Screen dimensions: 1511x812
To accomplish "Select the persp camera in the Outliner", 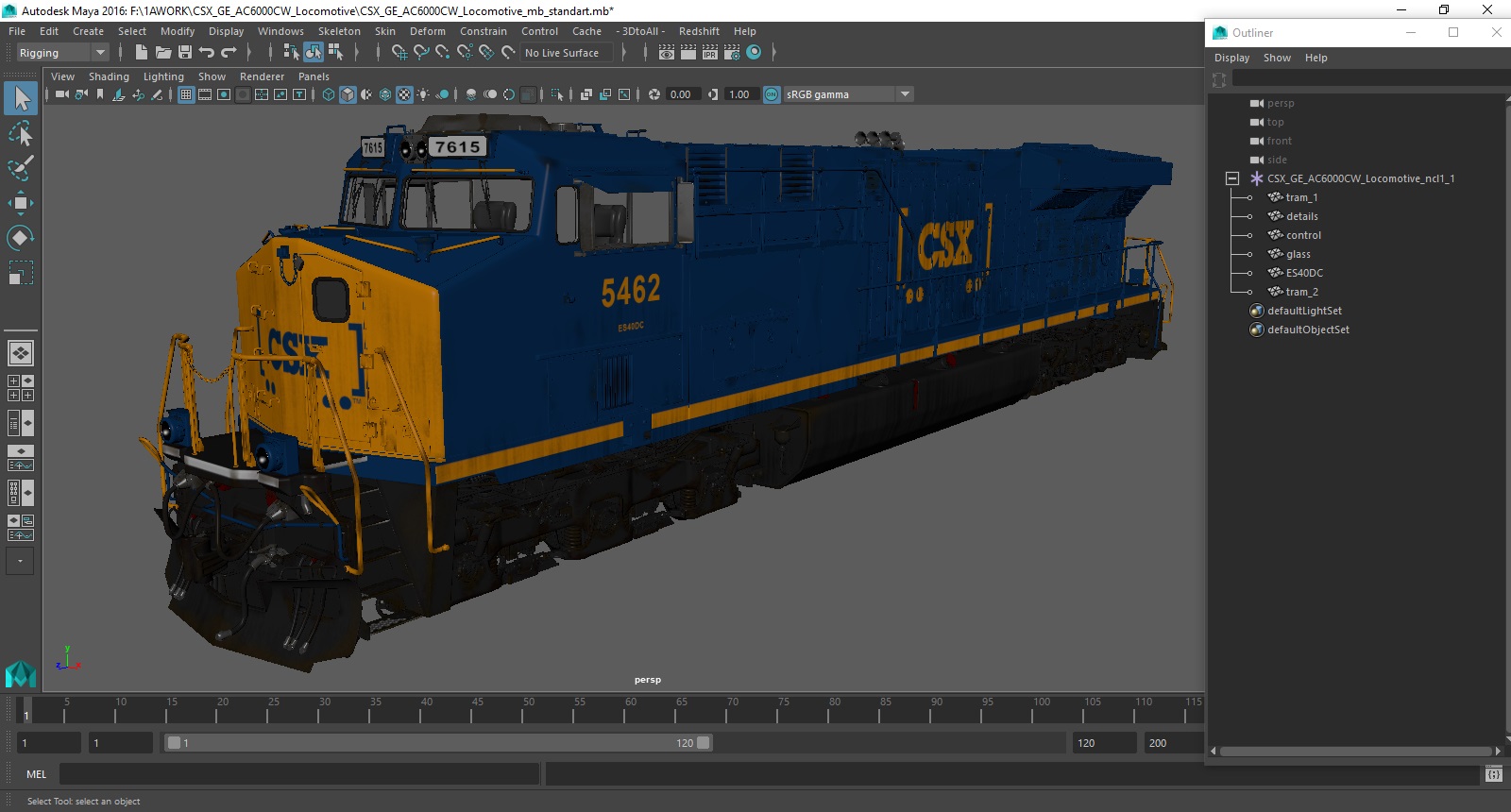I will [x=1280, y=103].
